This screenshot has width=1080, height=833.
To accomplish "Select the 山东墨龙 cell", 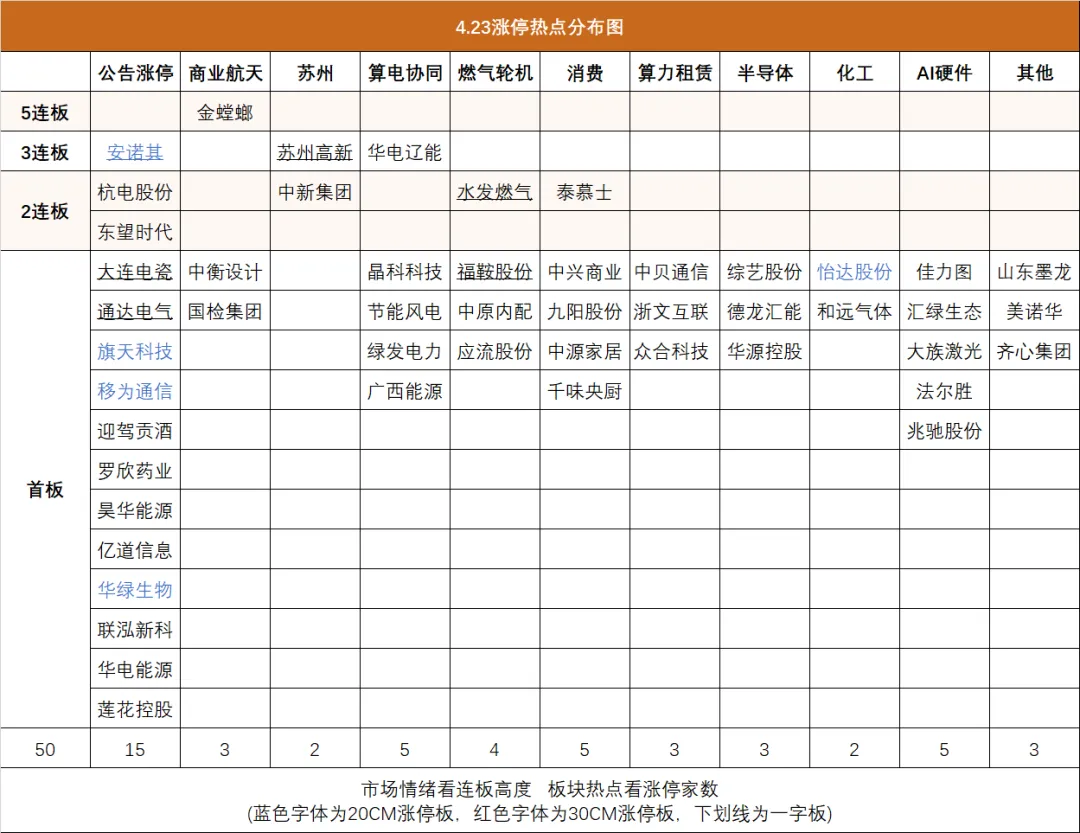I will (1035, 272).
